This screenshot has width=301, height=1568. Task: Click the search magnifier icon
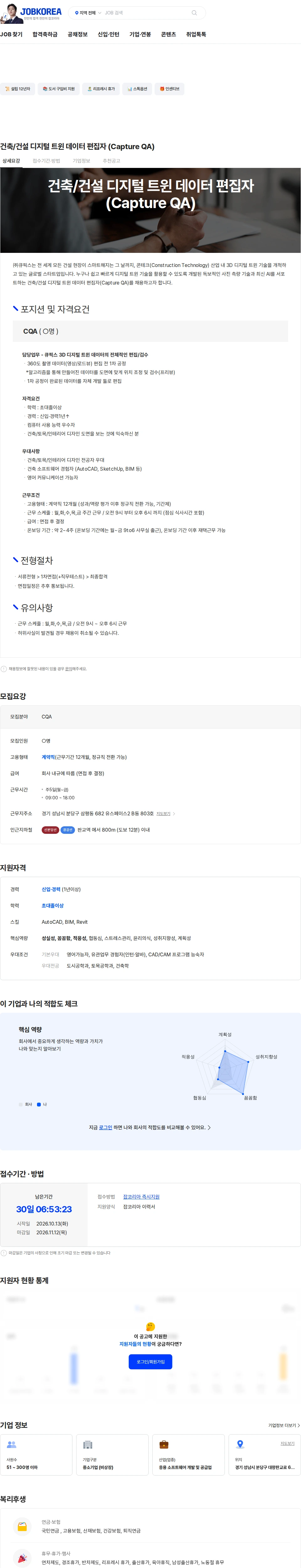pos(194,13)
